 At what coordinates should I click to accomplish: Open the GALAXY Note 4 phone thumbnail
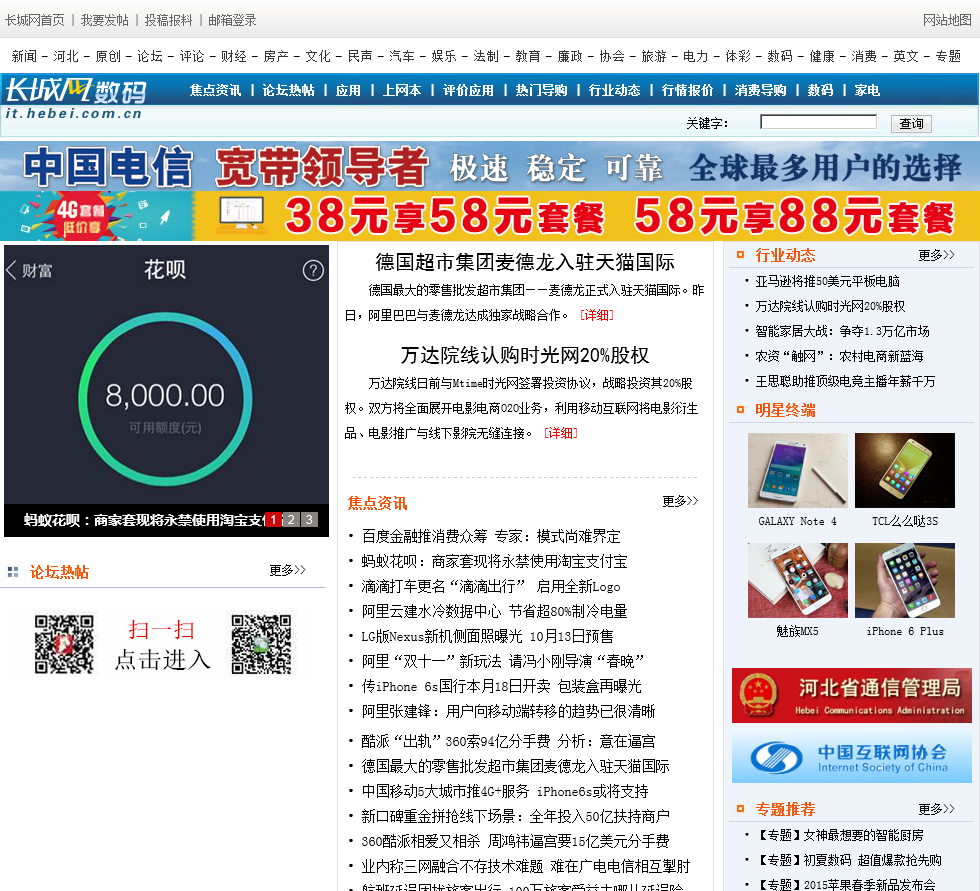coord(798,470)
